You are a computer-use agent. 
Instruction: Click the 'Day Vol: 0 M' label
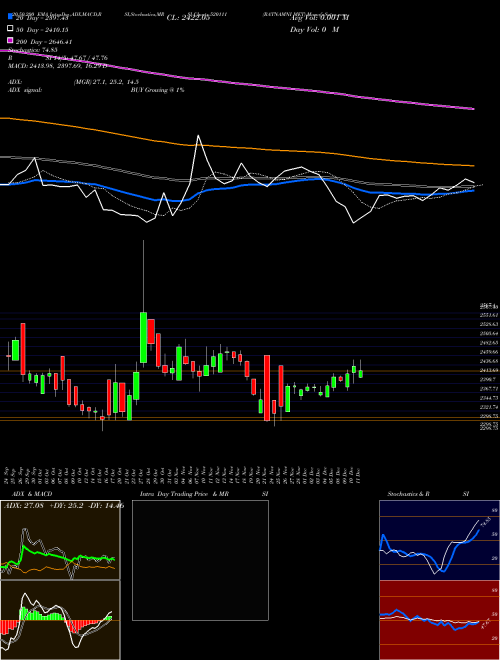tap(314, 29)
